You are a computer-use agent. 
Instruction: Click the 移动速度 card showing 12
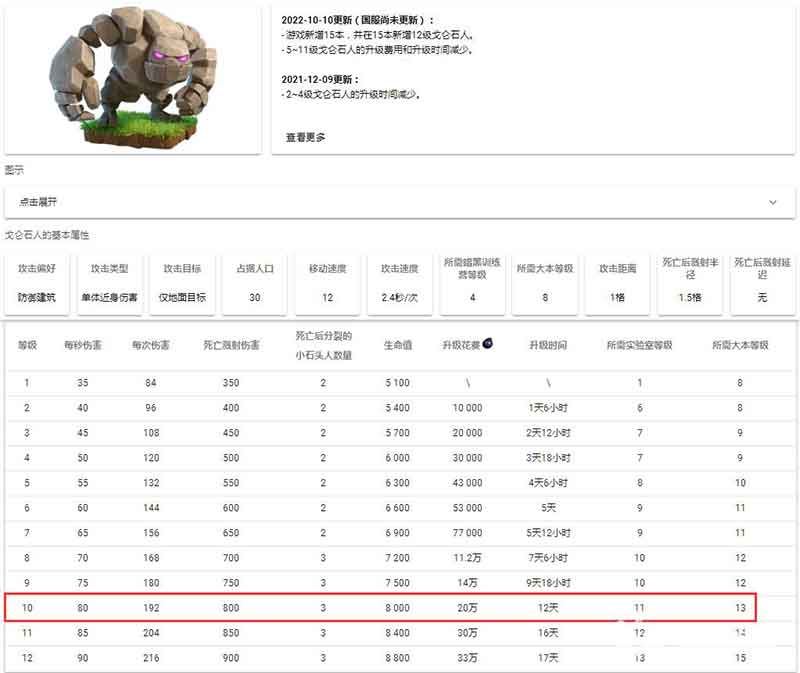(326, 283)
